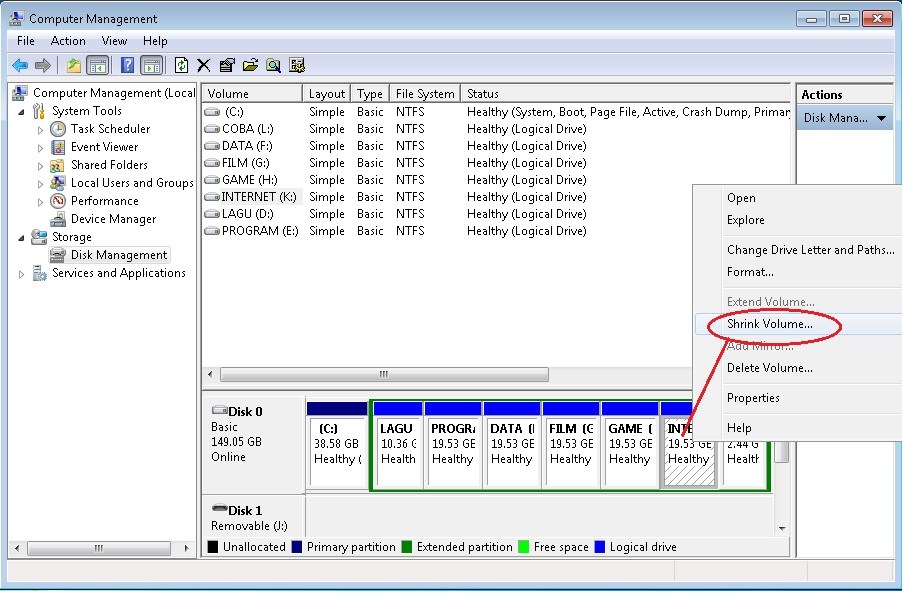Choose Format from context menu
This screenshot has height=594, width=904.
click(798, 272)
